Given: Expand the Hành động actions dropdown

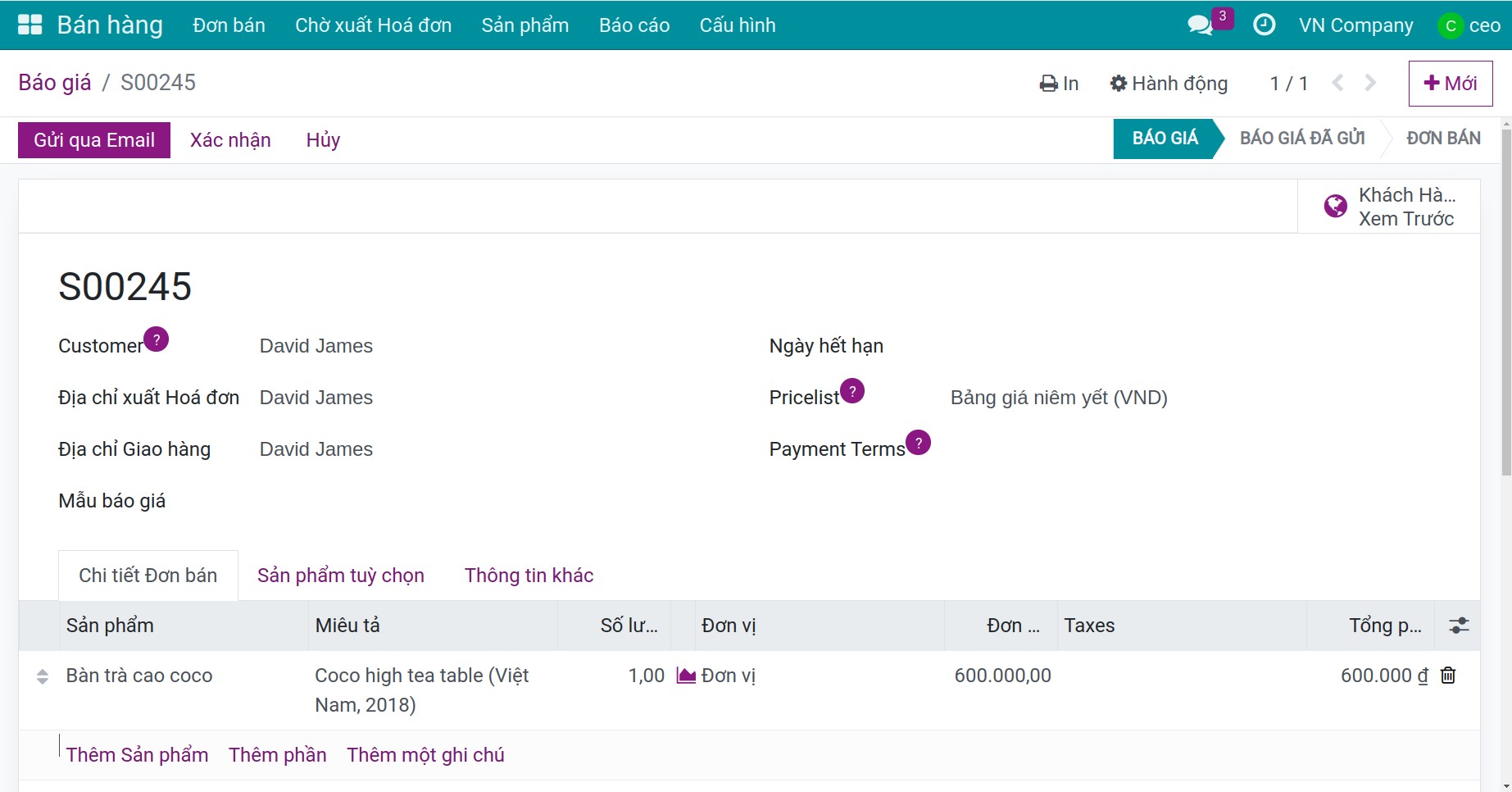Looking at the screenshot, I should pyautogui.click(x=1169, y=84).
